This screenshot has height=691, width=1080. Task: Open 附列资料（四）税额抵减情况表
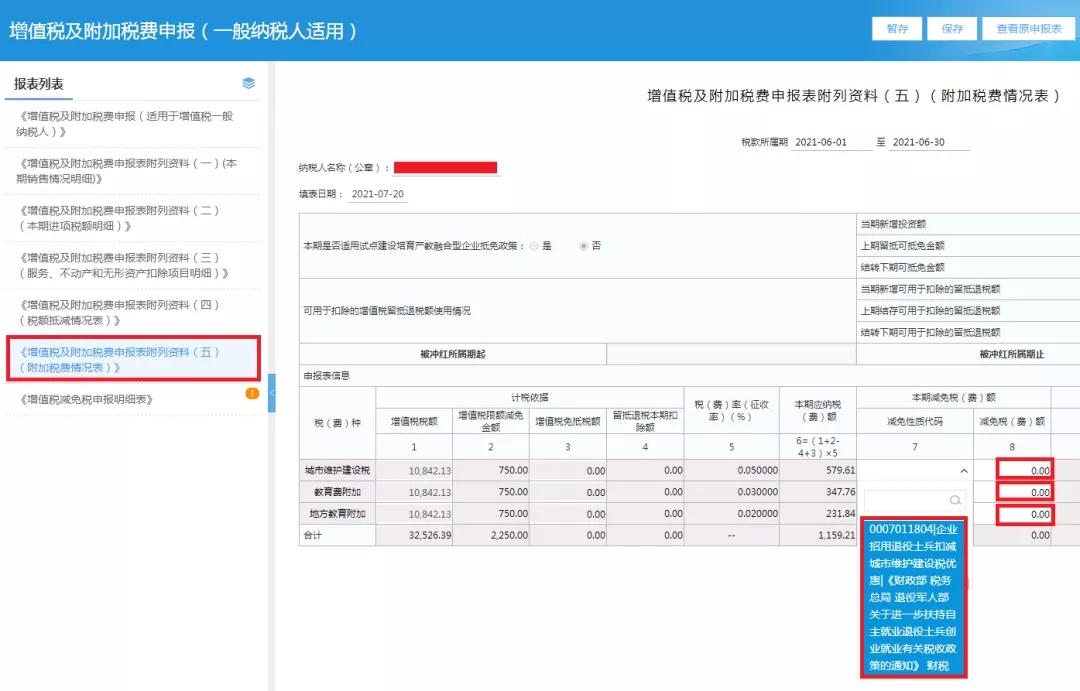click(130, 312)
